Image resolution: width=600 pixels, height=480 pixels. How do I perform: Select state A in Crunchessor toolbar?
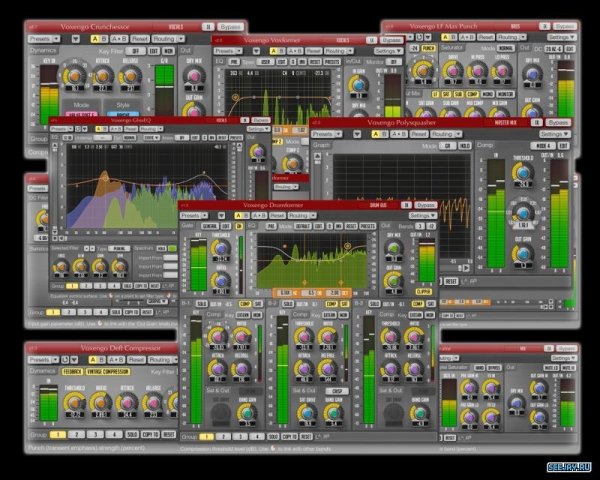pos(95,39)
